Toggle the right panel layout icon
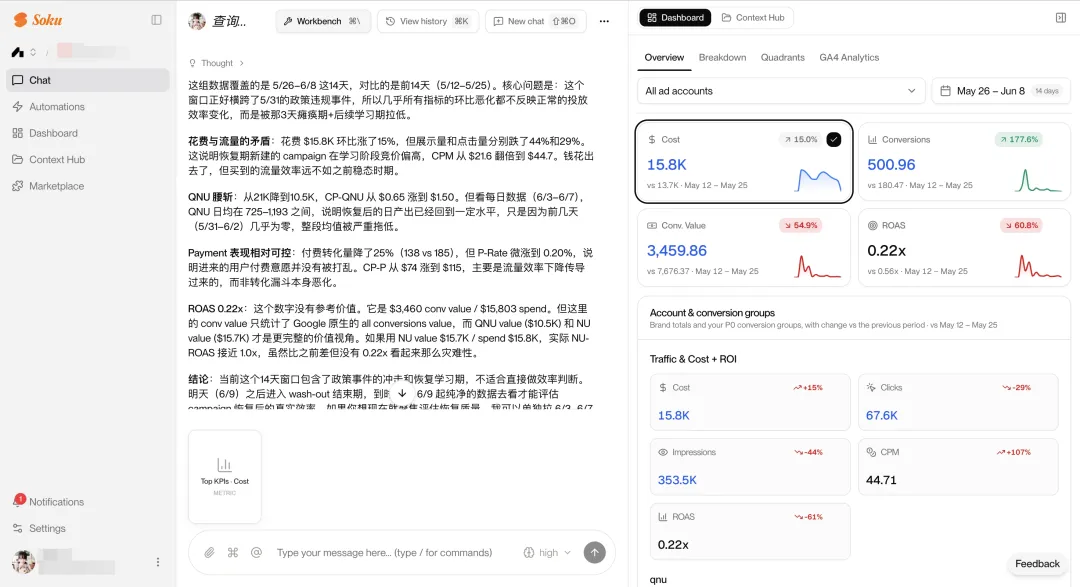This screenshot has width=1080, height=587. click(1061, 18)
